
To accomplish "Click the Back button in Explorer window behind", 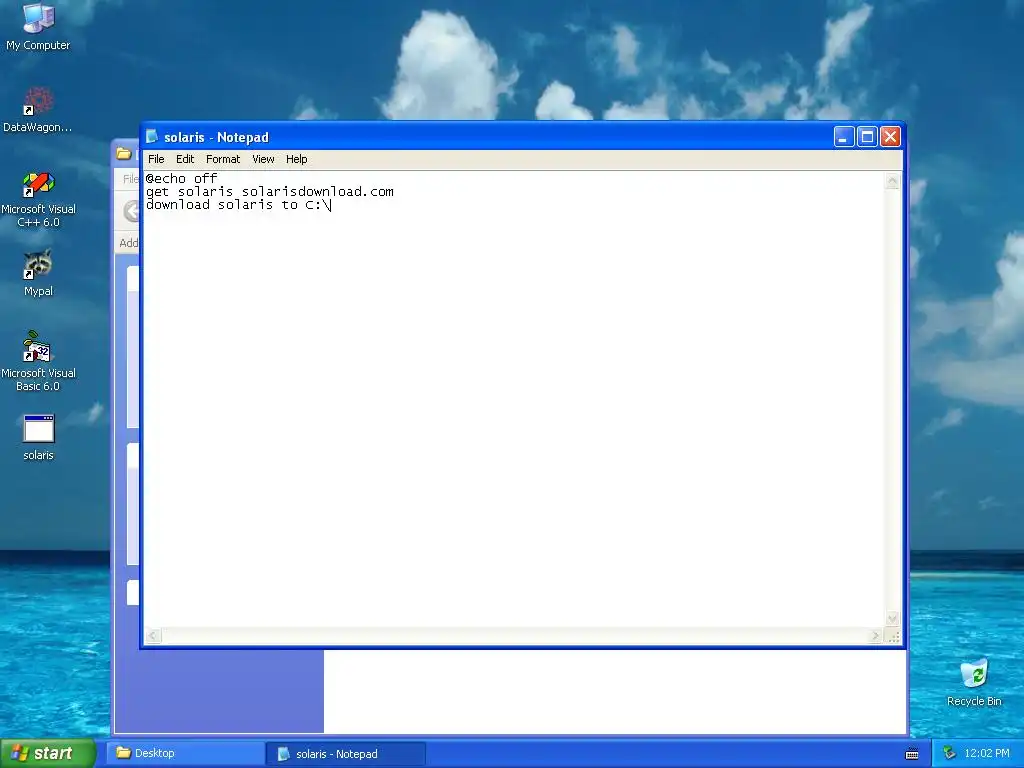I will (131, 211).
